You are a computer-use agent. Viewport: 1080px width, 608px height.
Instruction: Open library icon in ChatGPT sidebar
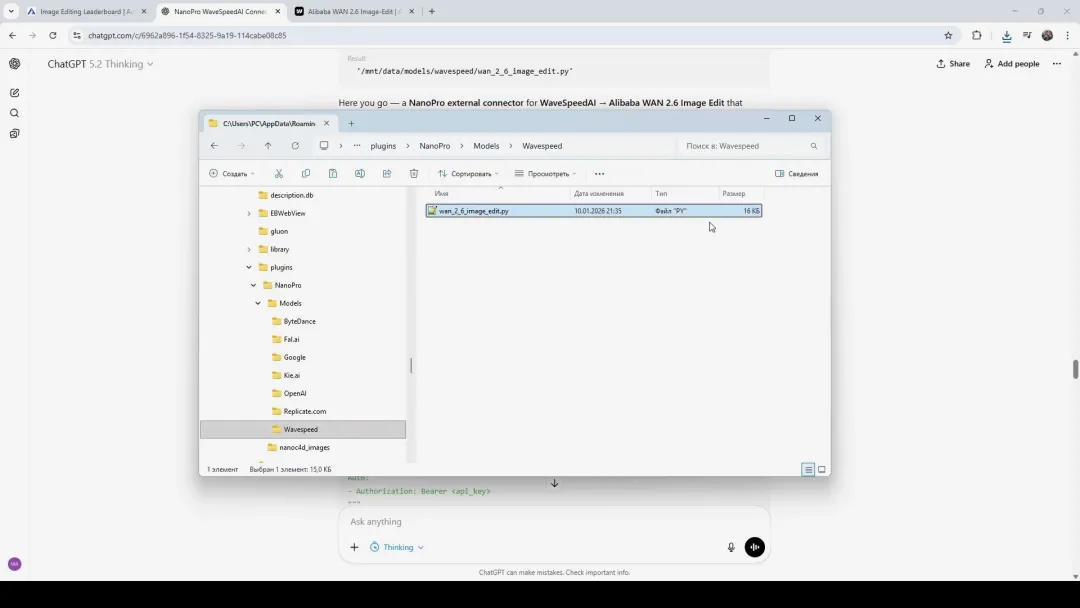14,134
